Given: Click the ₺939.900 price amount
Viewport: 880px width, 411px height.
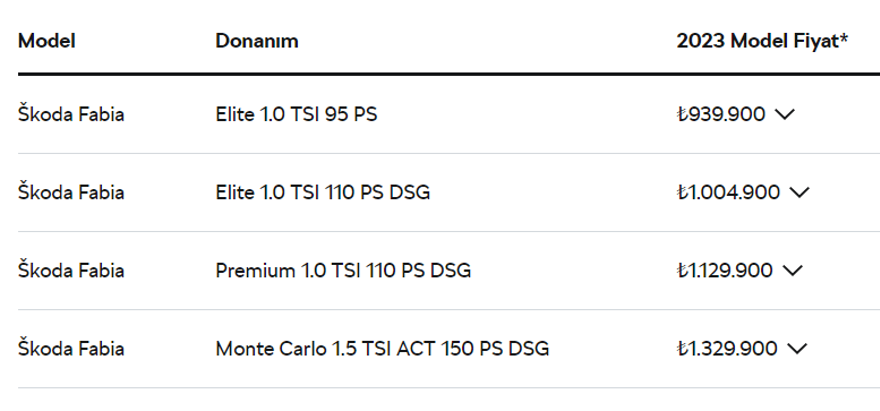Looking at the screenshot, I should [721, 114].
